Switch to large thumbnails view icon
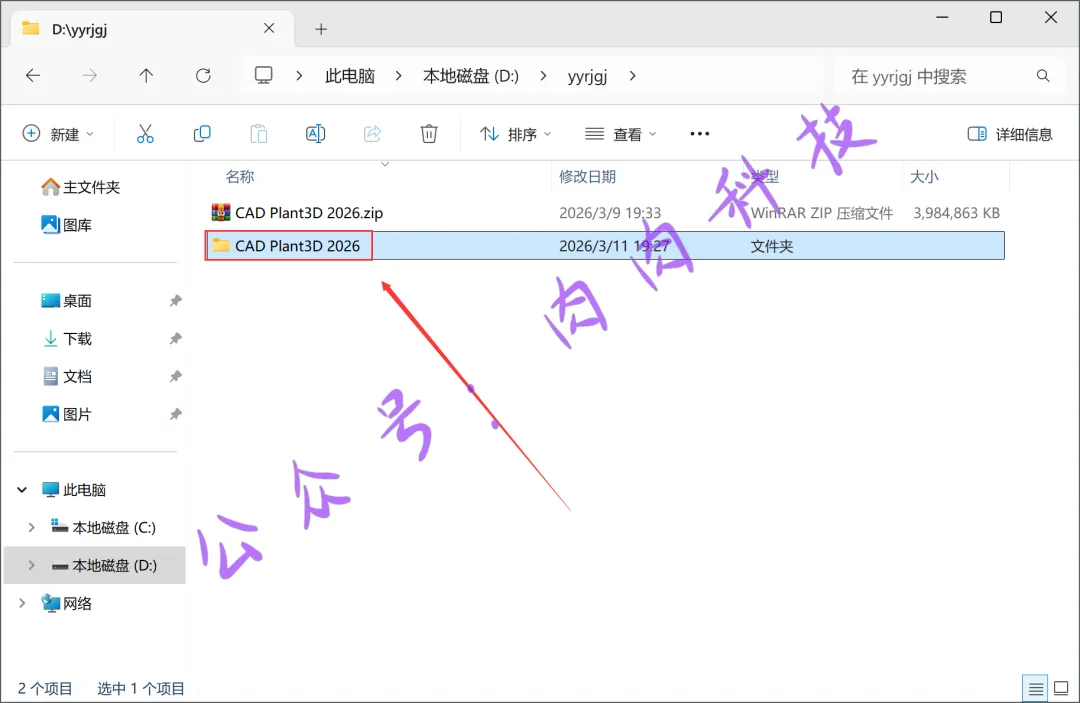The height and width of the screenshot is (703, 1080). (x=1061, y=688)
